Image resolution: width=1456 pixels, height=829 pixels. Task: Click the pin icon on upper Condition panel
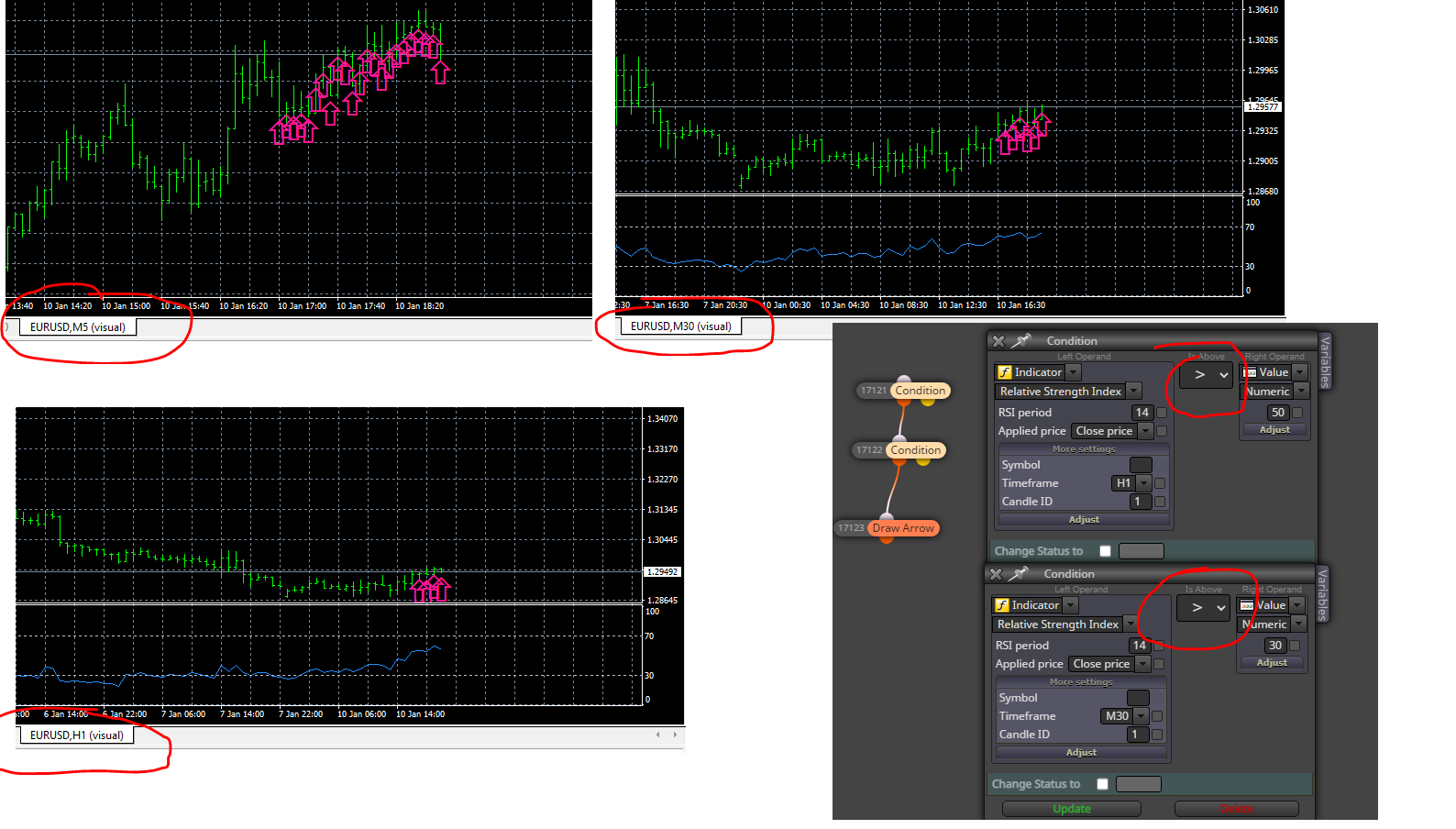click(1021, 340)
